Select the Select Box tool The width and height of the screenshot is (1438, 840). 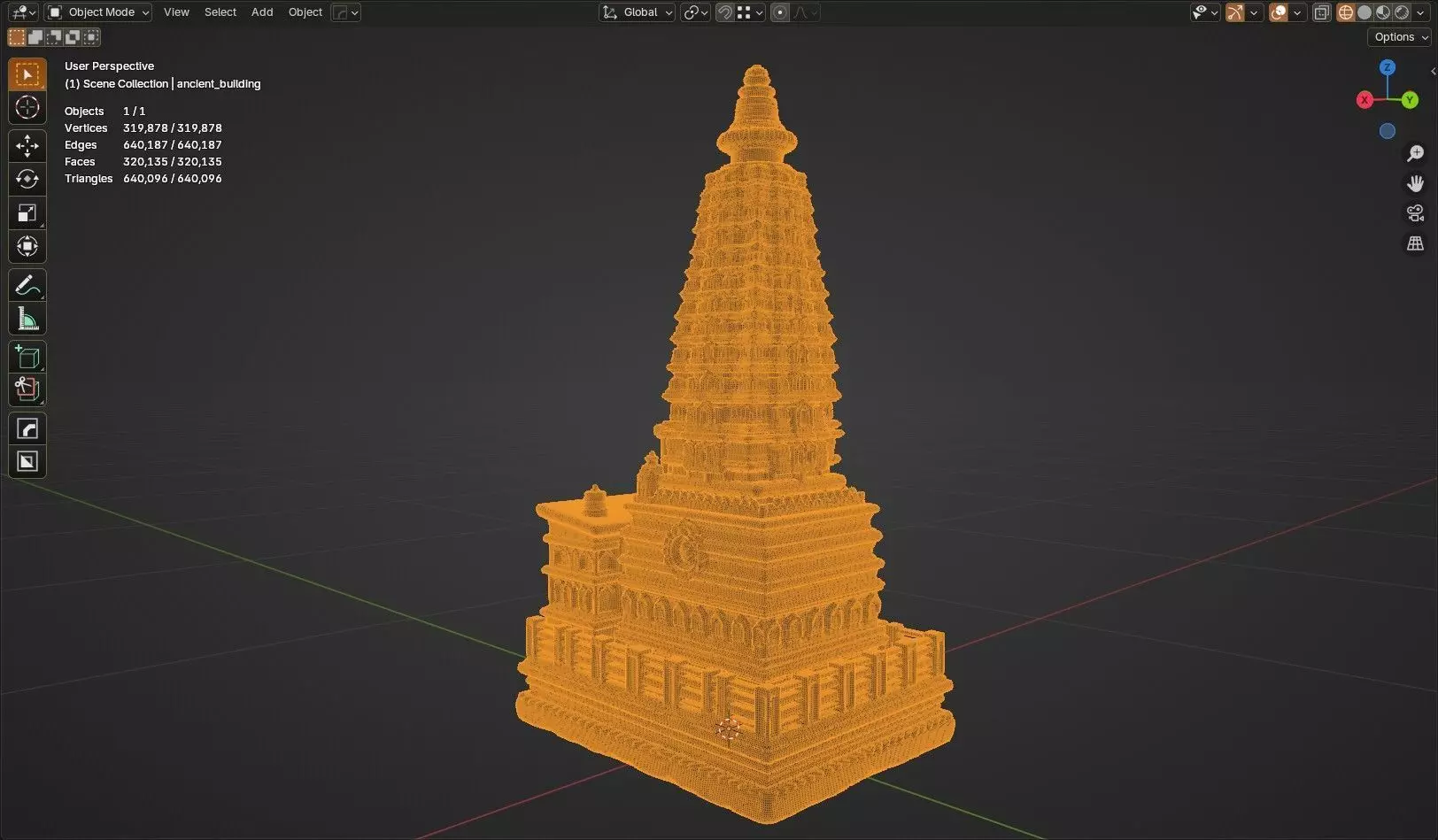click(x=27, y=74)
